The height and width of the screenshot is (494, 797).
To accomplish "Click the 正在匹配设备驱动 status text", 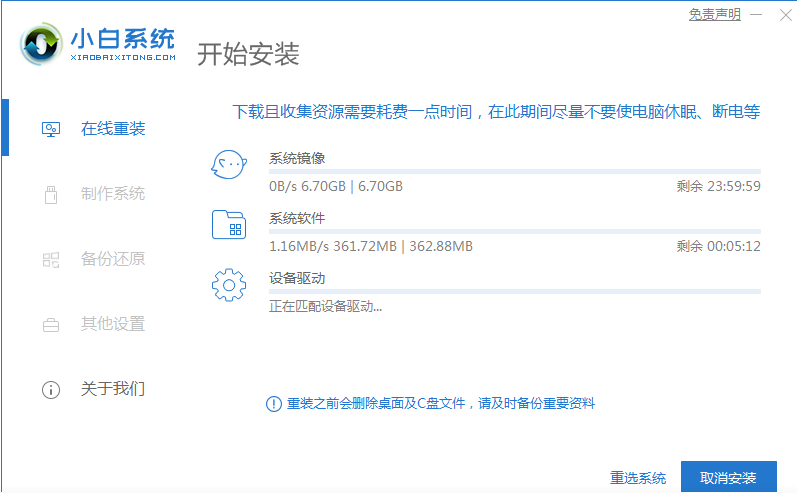I will [325, 306].
